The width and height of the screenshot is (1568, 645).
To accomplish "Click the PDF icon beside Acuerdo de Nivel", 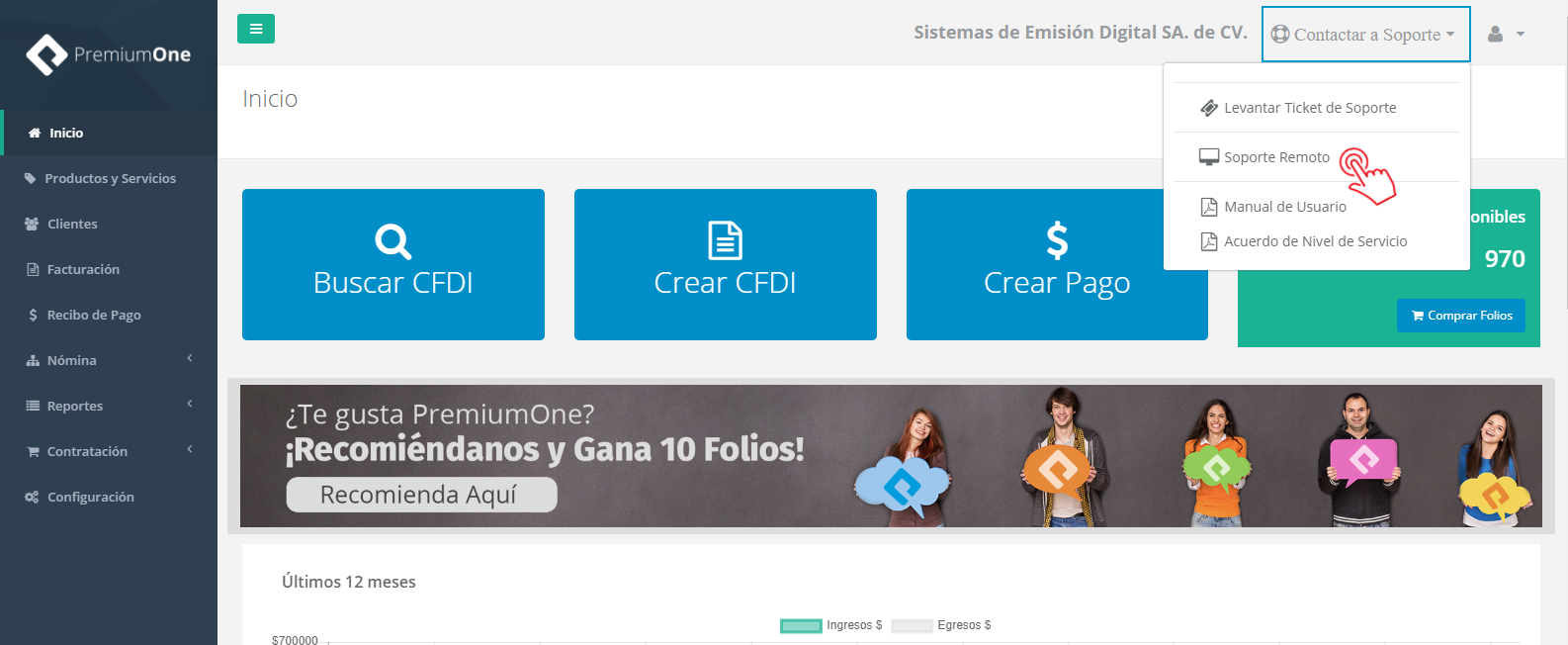I will [1209, 241].
